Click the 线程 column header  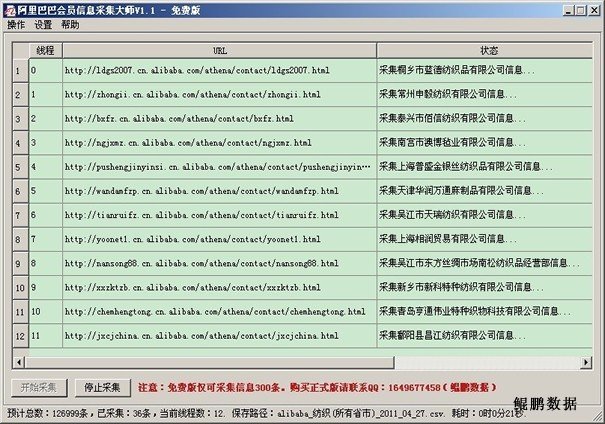point(46,51)
